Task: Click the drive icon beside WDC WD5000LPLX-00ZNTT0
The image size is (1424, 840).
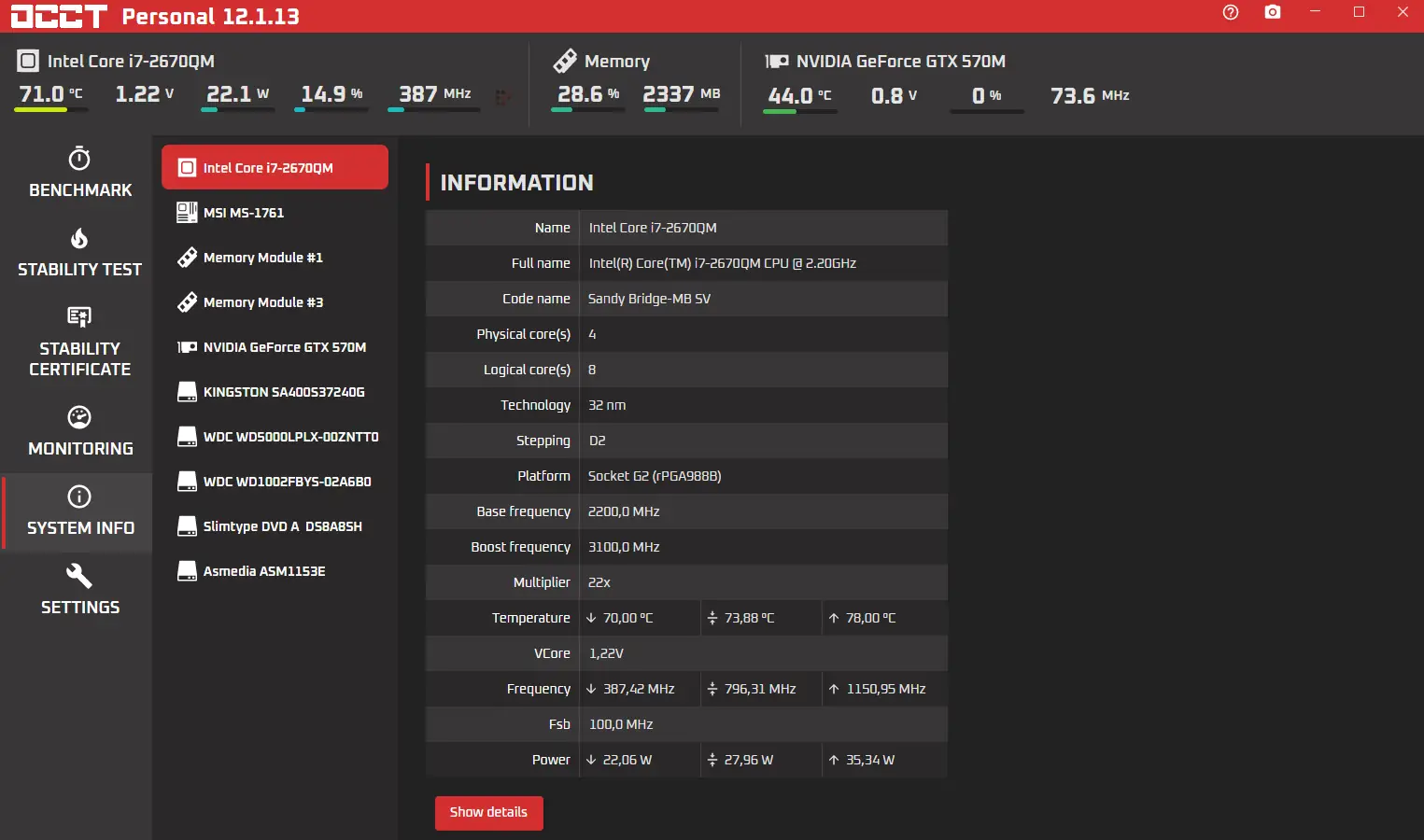Action: 187,437
